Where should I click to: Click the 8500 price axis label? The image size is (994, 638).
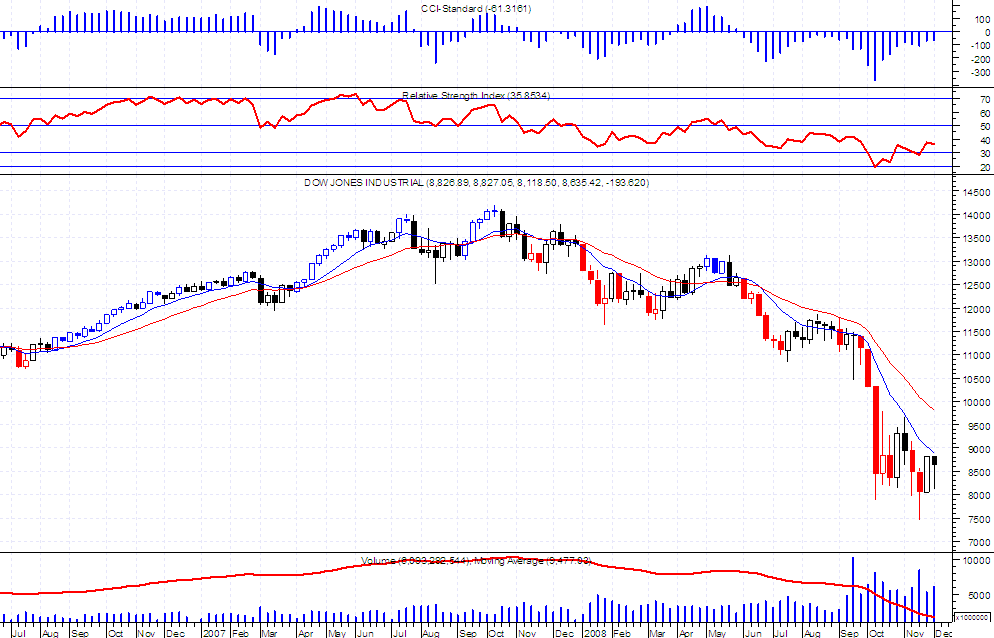pos(981,472)
